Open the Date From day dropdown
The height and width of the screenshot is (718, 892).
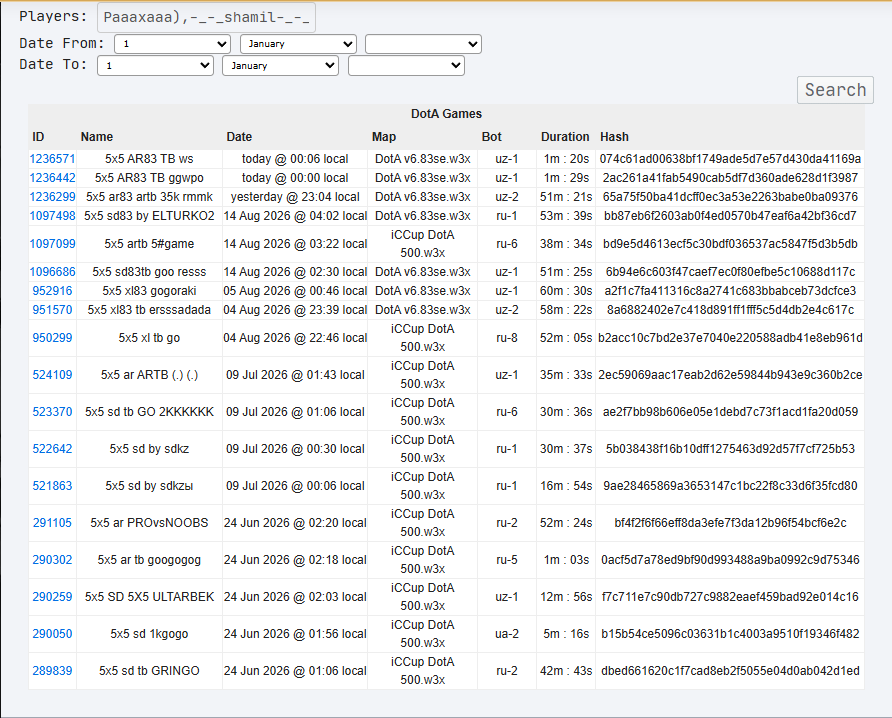(172, 44)
